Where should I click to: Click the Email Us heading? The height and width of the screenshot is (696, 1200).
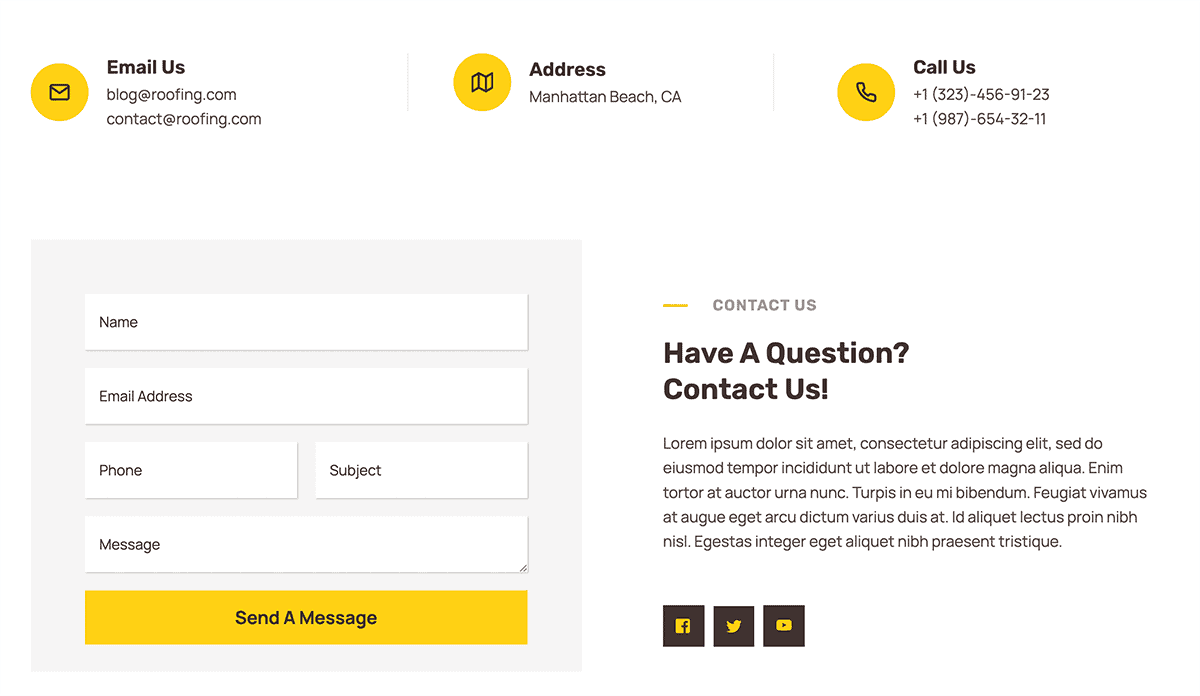coord(146,67)
